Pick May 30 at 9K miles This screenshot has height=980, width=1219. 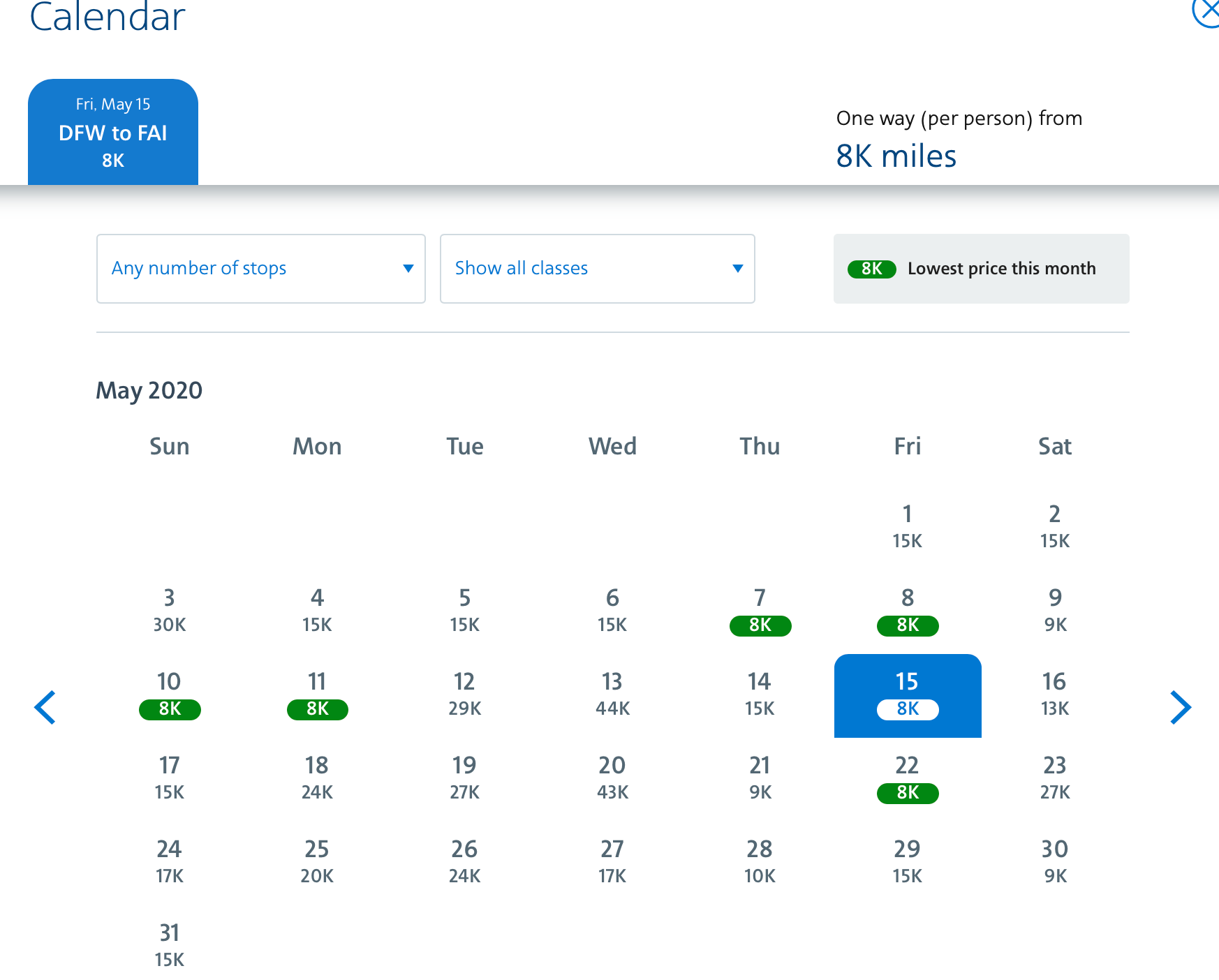point(1055,863)
